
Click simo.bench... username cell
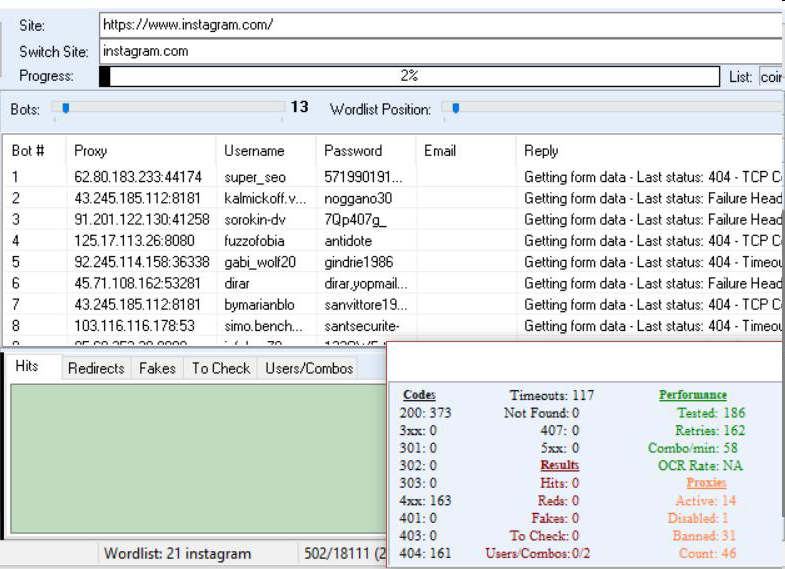pos(263,326)
